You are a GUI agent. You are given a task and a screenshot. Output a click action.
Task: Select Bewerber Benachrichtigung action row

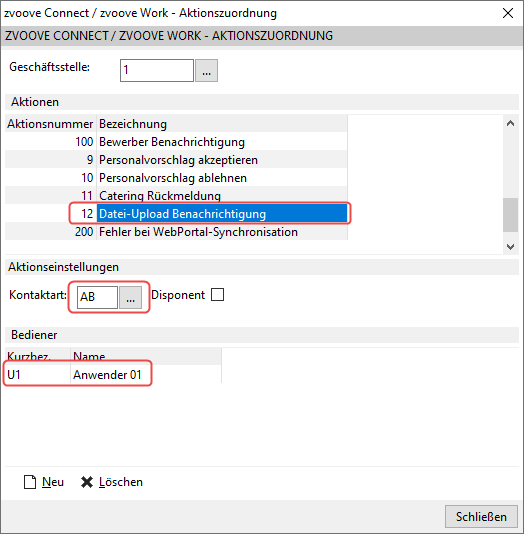coord(176,142)
